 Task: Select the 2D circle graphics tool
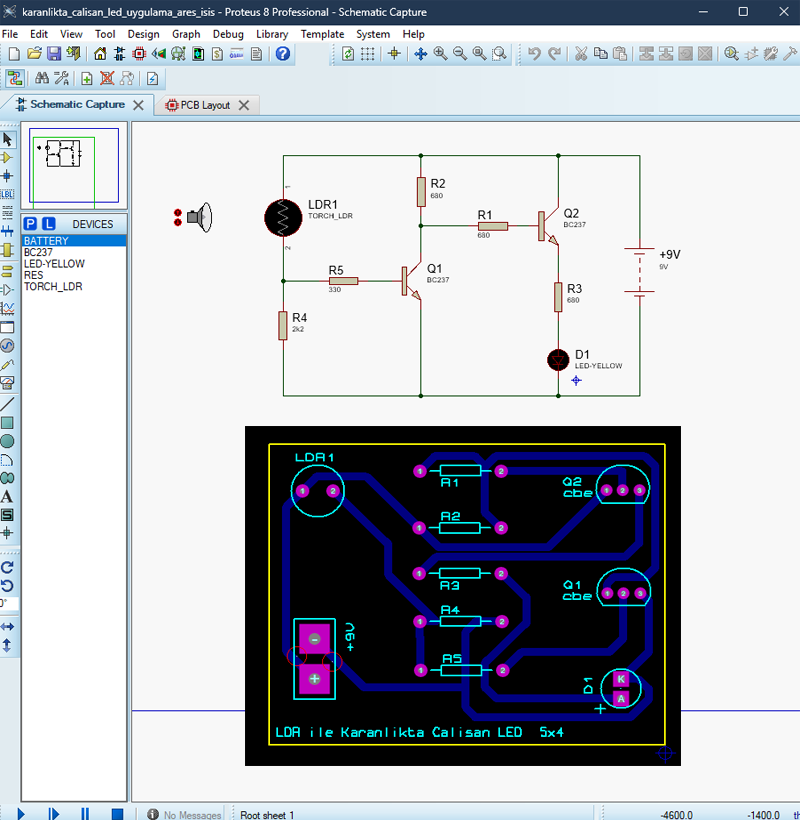click(x=7, y=441)
